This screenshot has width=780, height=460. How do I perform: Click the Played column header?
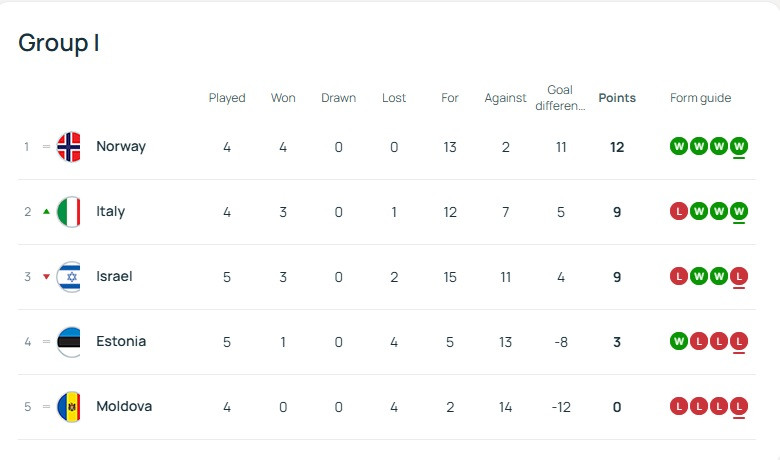coord(227,98)
